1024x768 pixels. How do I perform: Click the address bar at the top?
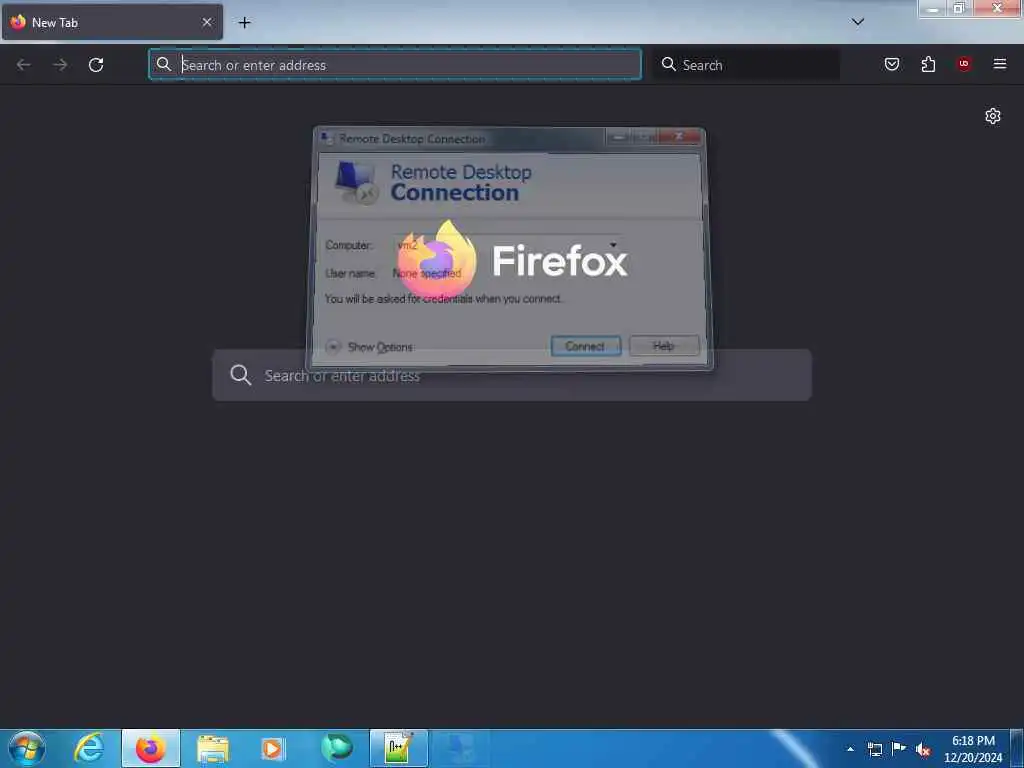(x=395, y=65)
